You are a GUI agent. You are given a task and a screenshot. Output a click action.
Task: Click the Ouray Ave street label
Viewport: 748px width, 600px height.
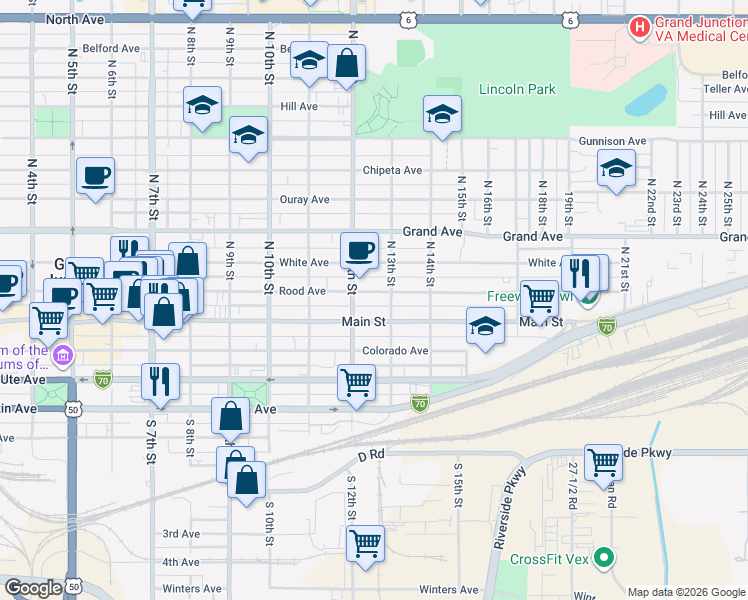click(304, 199)
